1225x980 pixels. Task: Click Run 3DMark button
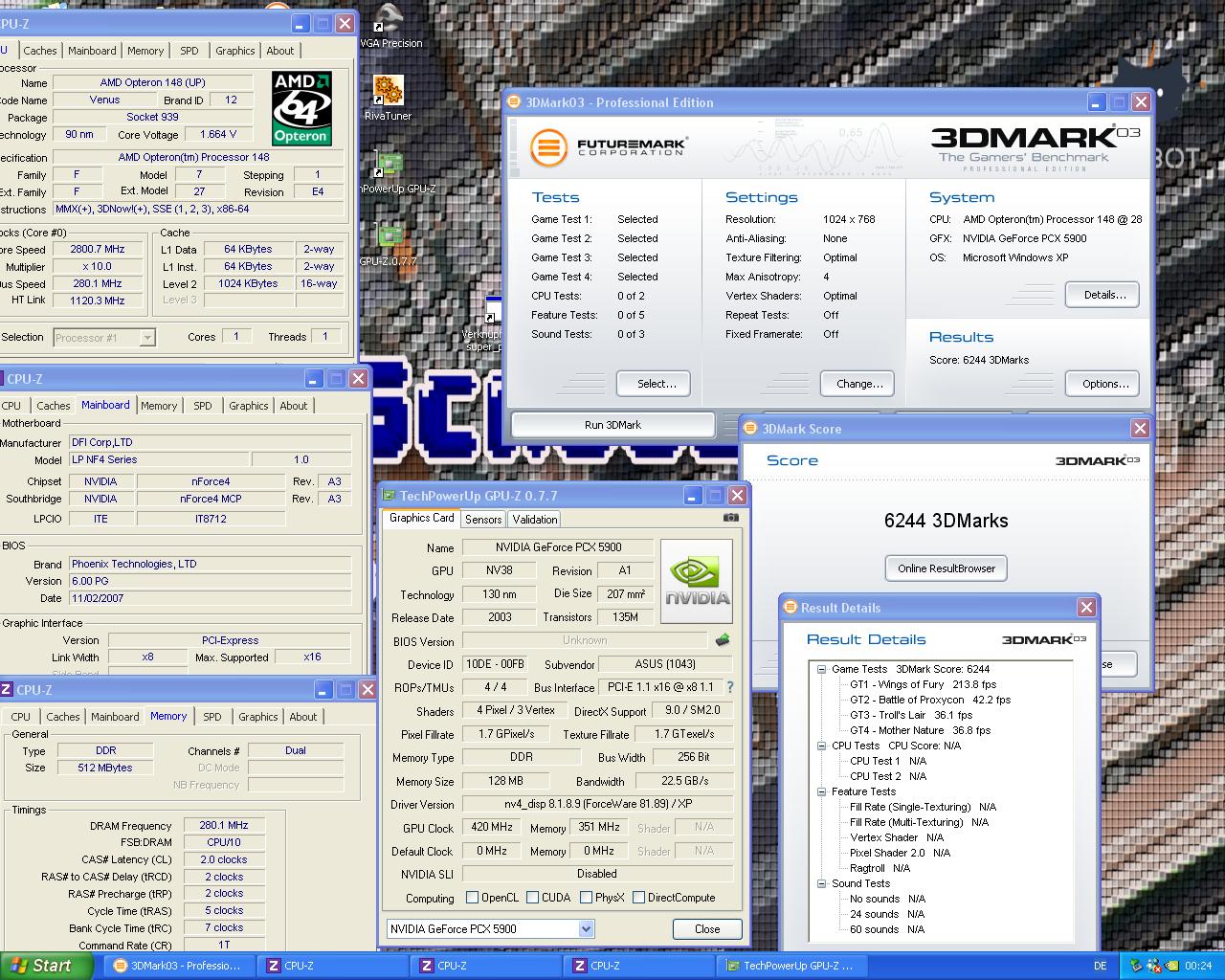613,425
